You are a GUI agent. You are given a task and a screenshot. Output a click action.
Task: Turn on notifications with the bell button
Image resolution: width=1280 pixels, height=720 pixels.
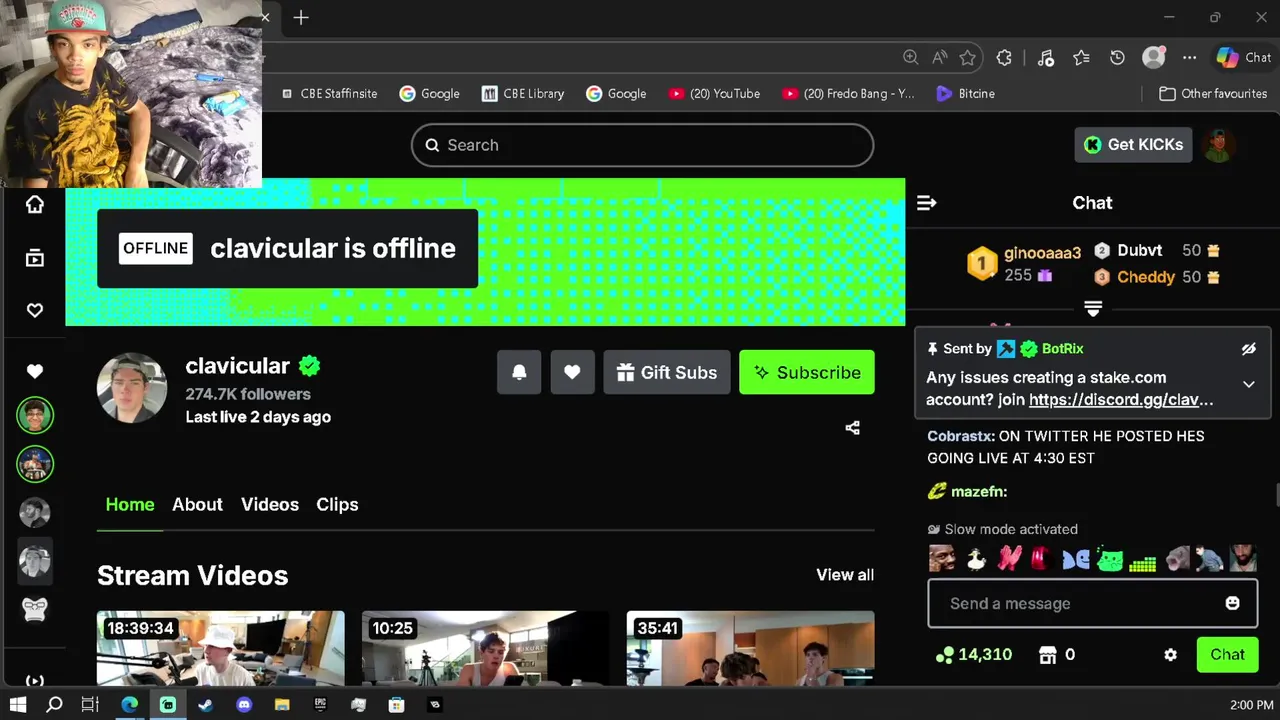(519, 372)
